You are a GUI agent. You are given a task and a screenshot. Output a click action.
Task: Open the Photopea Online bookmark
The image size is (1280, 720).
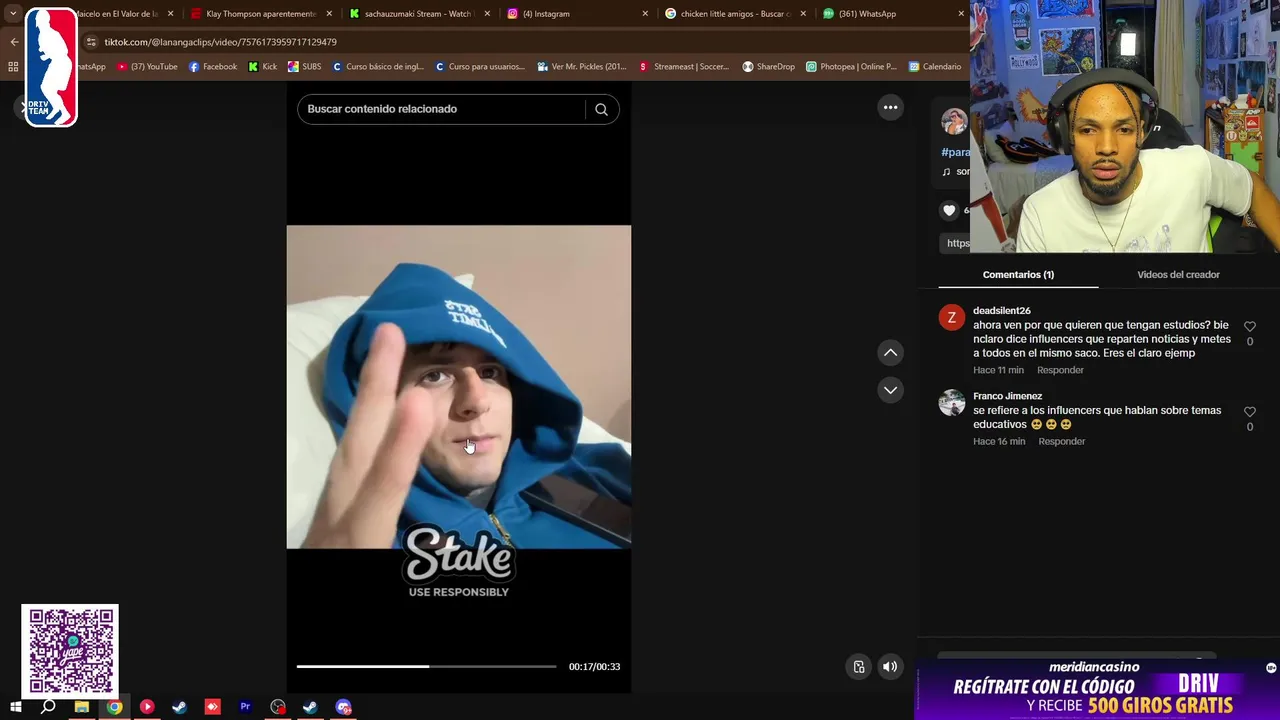pos(851,67)
